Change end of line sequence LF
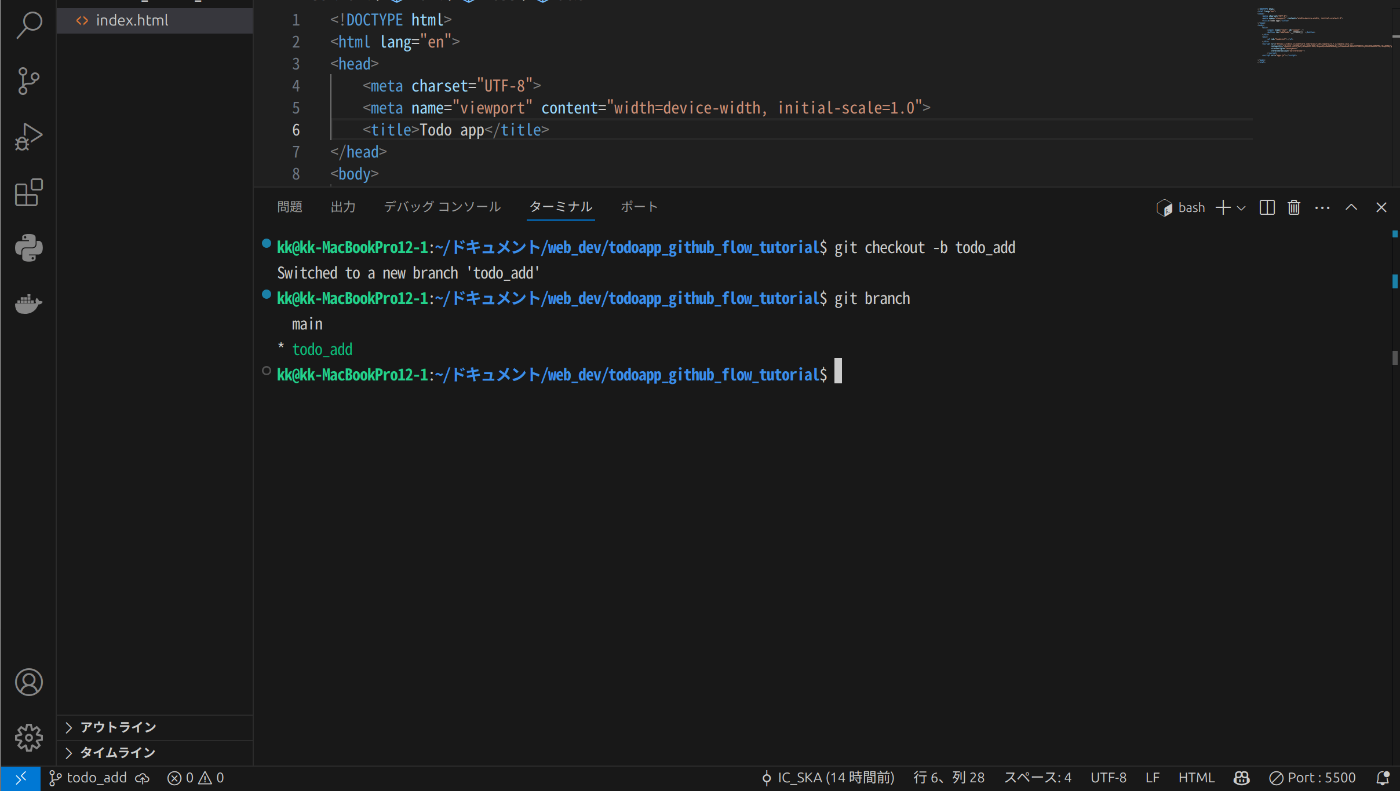 (1153, 778)
